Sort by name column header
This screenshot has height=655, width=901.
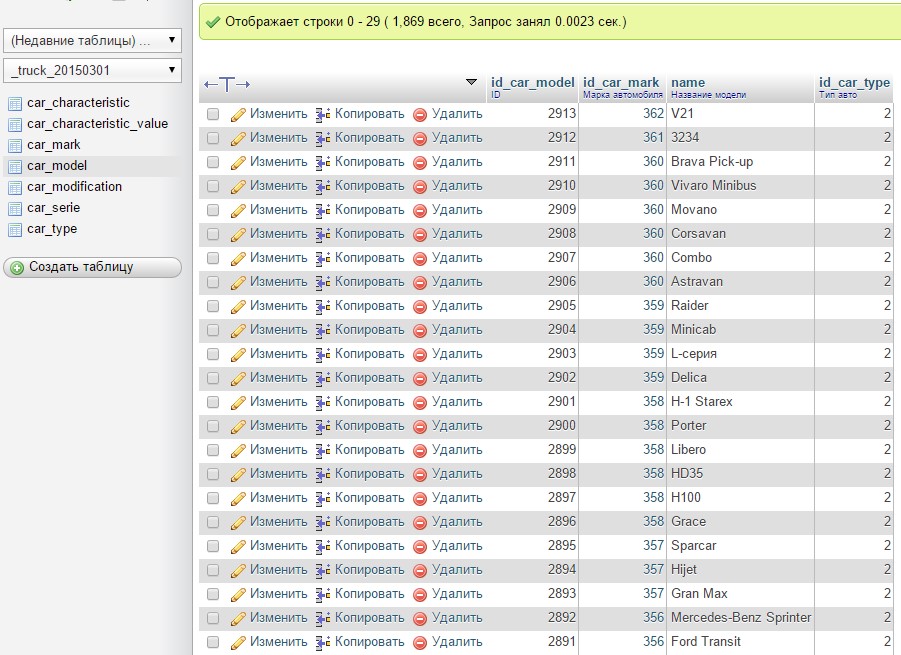pyautogui.click(x=688, y=82)
